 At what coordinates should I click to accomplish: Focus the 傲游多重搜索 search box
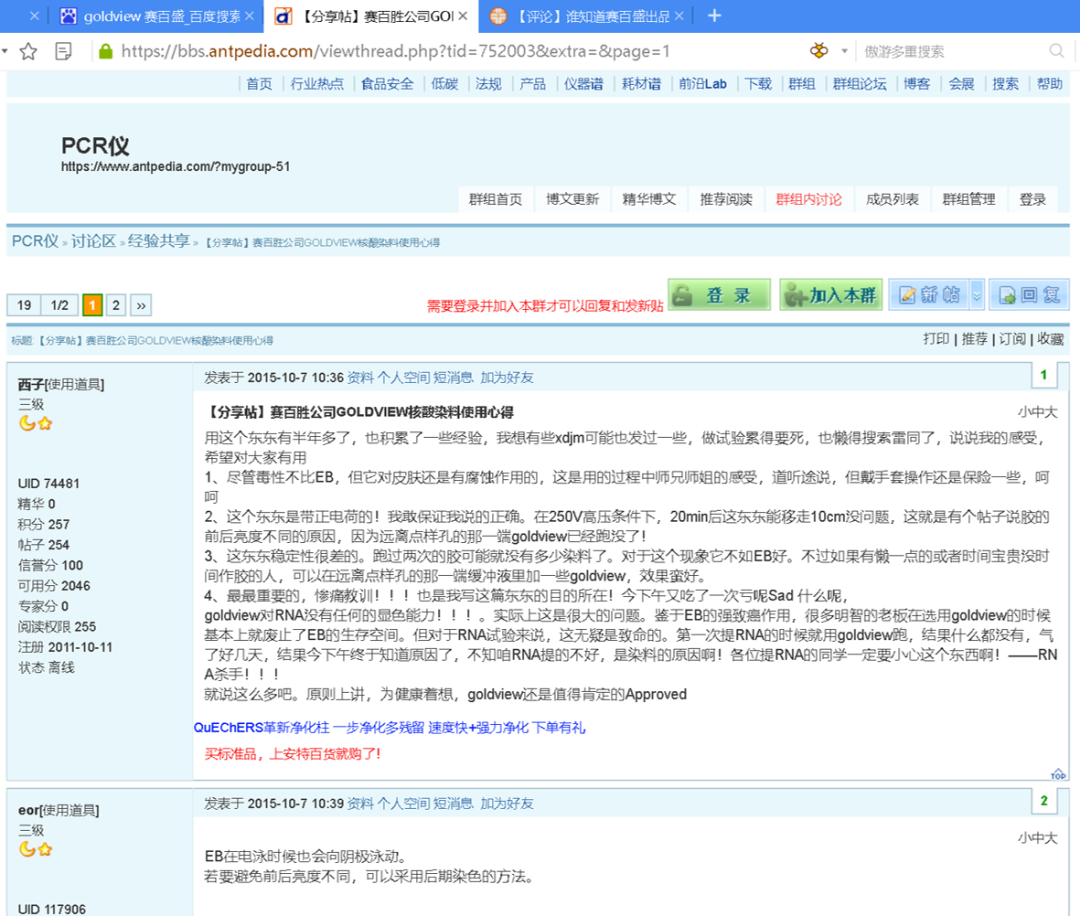954,51
